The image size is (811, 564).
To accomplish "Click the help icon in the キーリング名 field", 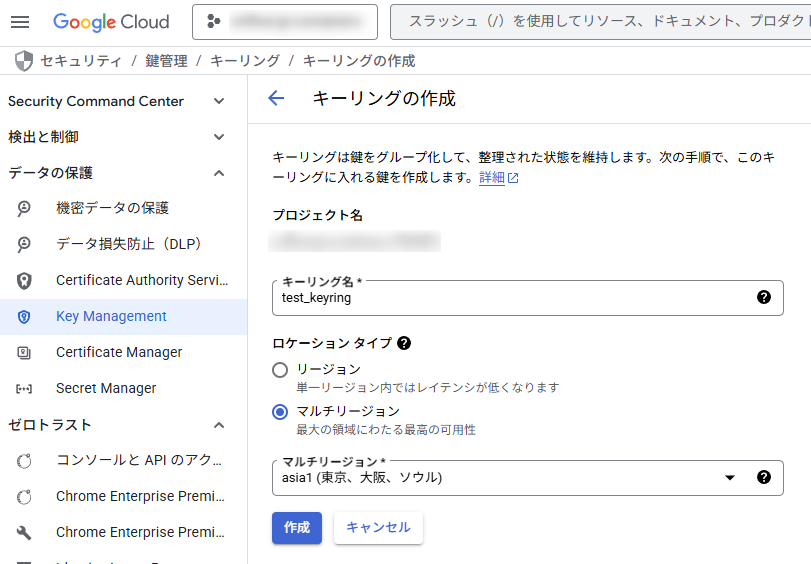I will click(764, 297).
